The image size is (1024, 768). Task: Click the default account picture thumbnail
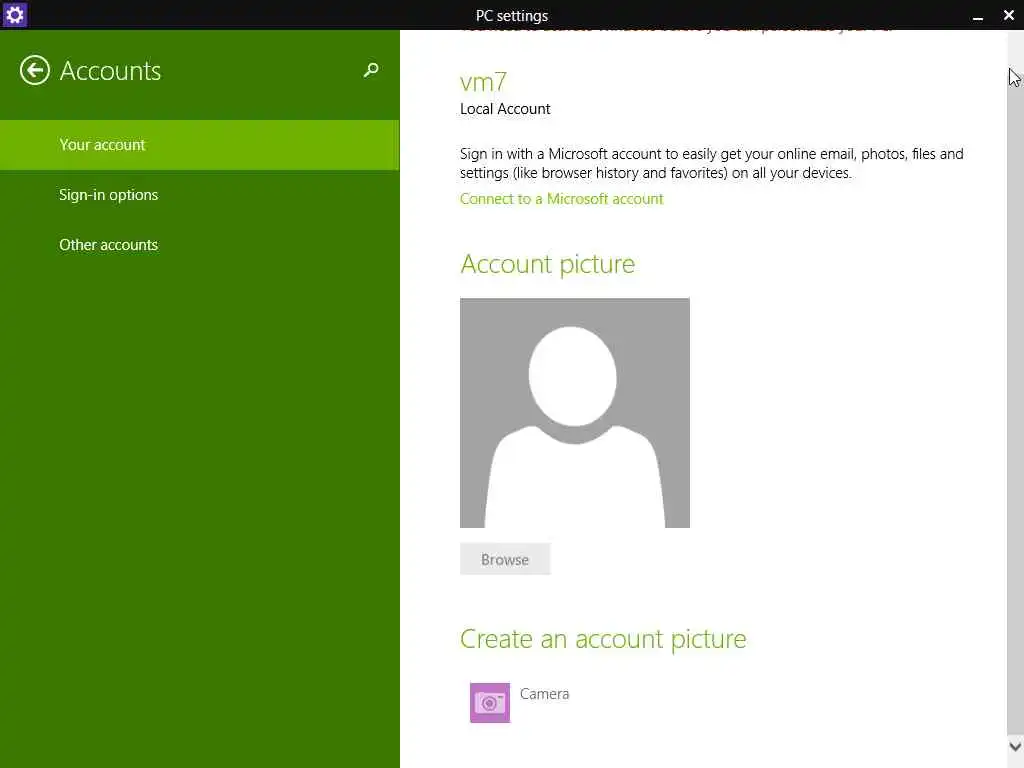coord(575,413)
